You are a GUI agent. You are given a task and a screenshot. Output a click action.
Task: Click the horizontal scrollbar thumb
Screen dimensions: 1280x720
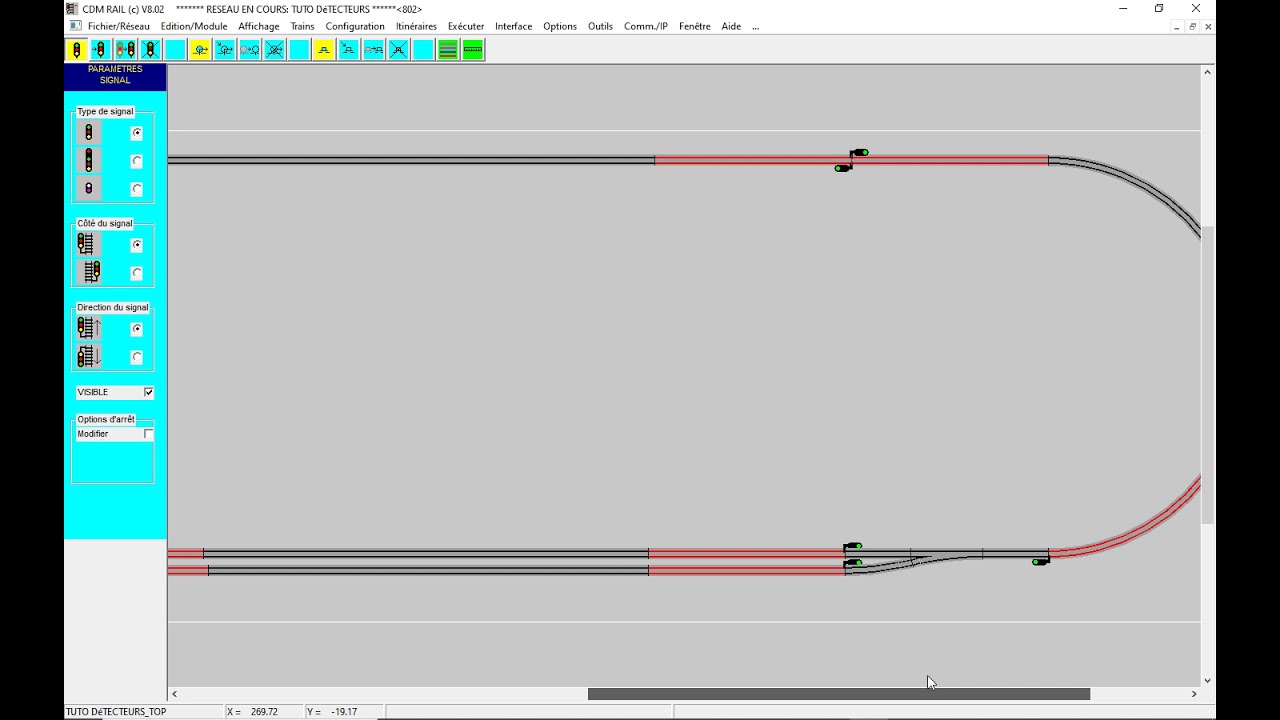pos(838,694)
